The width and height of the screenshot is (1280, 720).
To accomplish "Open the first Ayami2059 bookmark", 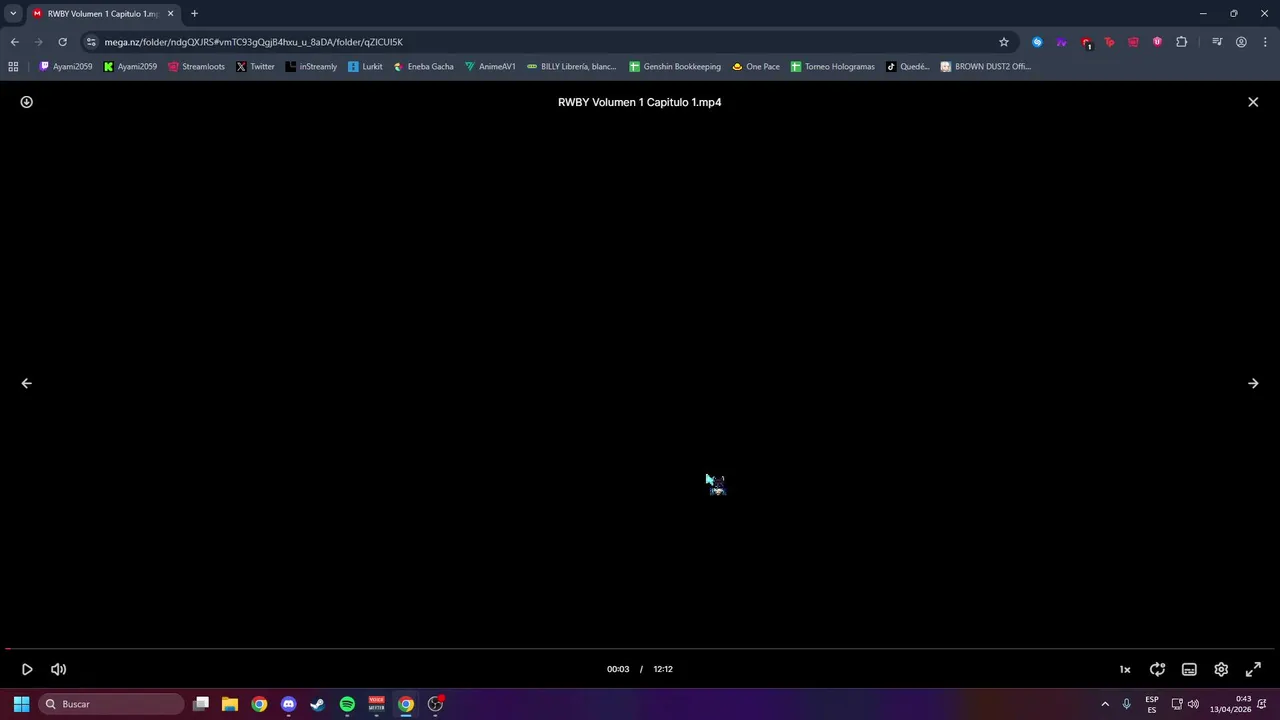I will click(65, 67).
